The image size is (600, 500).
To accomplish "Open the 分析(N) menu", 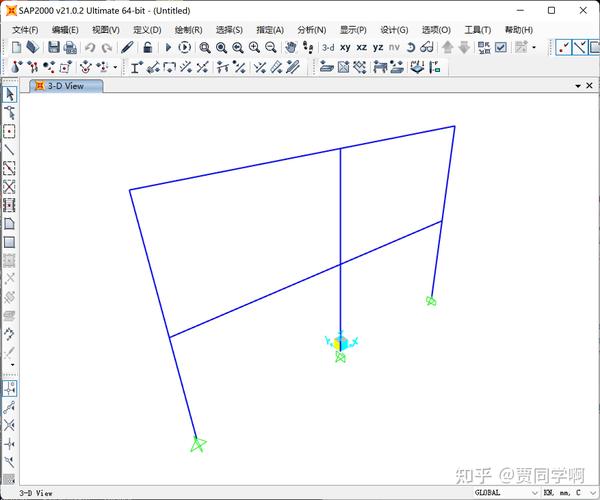I will pyautogui.click(x=312, y=30).
